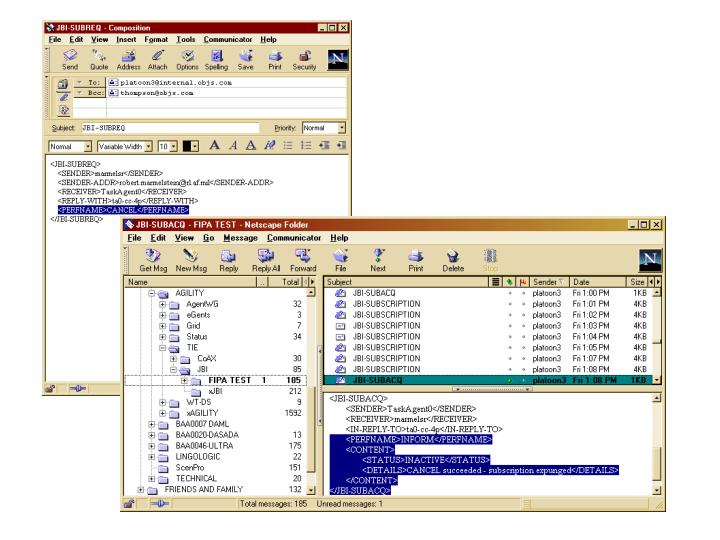The height and width of the screenshot is (540, 720).
Task: Click the decrease indent icon
Action: coord(324,146)
